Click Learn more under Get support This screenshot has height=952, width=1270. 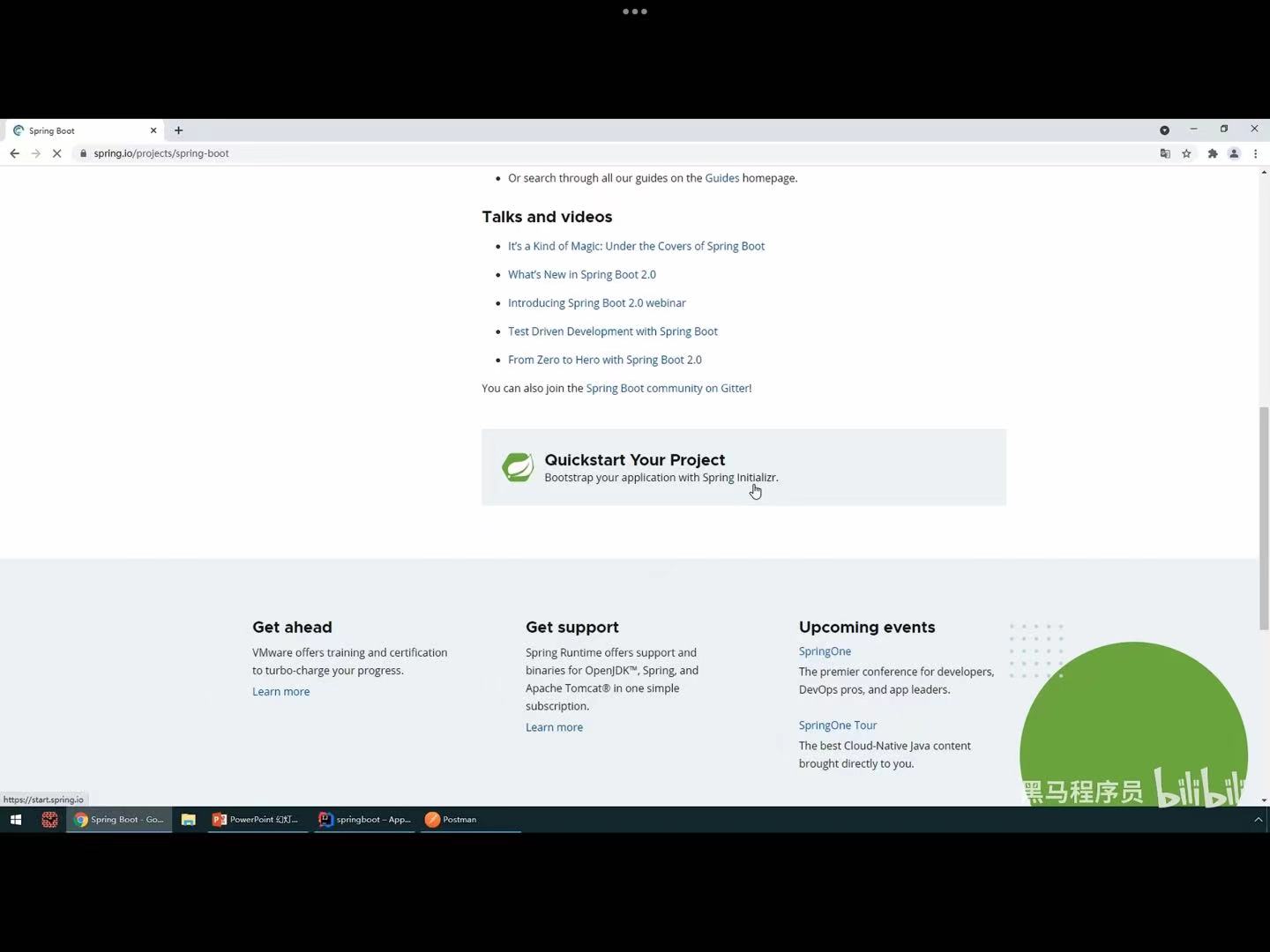(554, 727)
